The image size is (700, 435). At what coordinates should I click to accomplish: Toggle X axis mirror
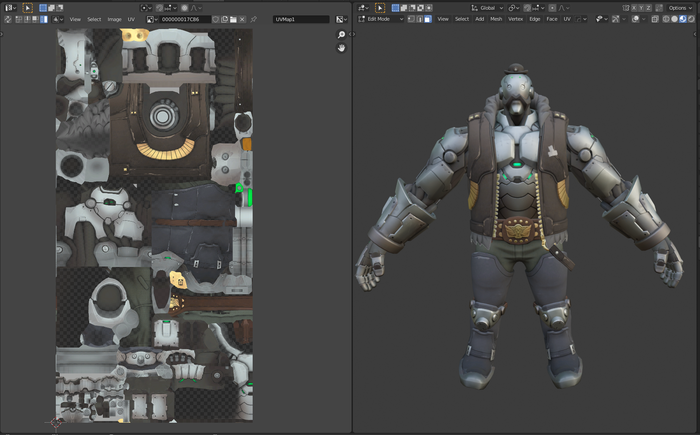click(634, 8)
